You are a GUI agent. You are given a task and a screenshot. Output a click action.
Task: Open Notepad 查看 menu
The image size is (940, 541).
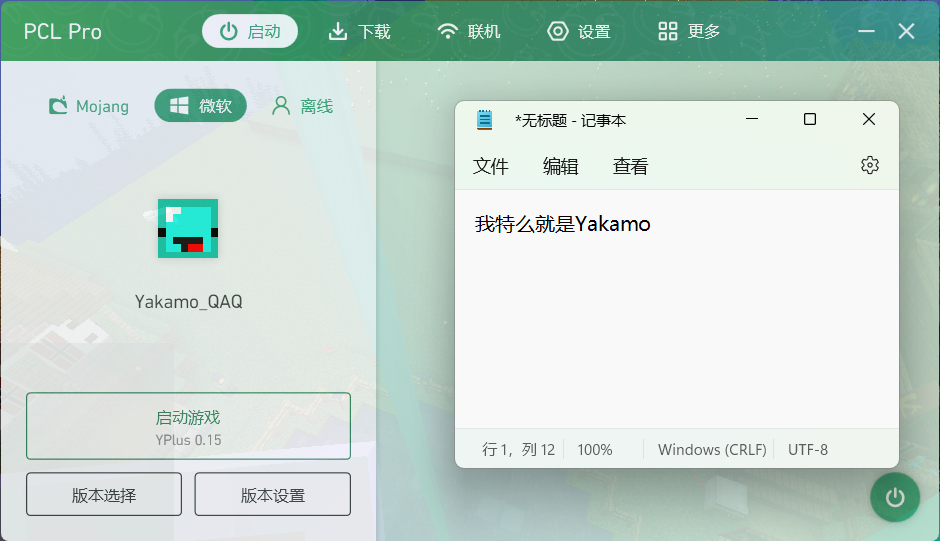tap(631, 166)
